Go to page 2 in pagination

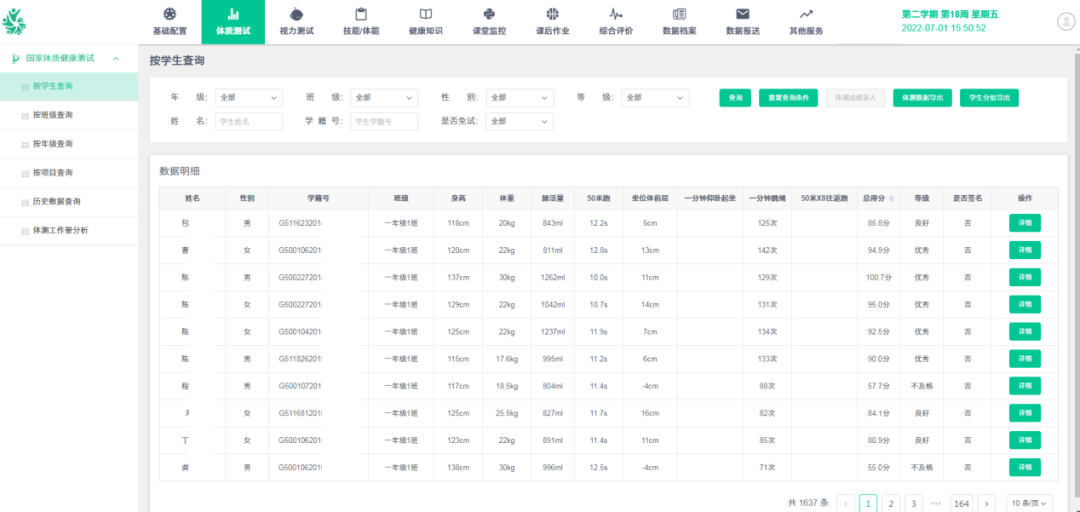(x=891, y=504)
